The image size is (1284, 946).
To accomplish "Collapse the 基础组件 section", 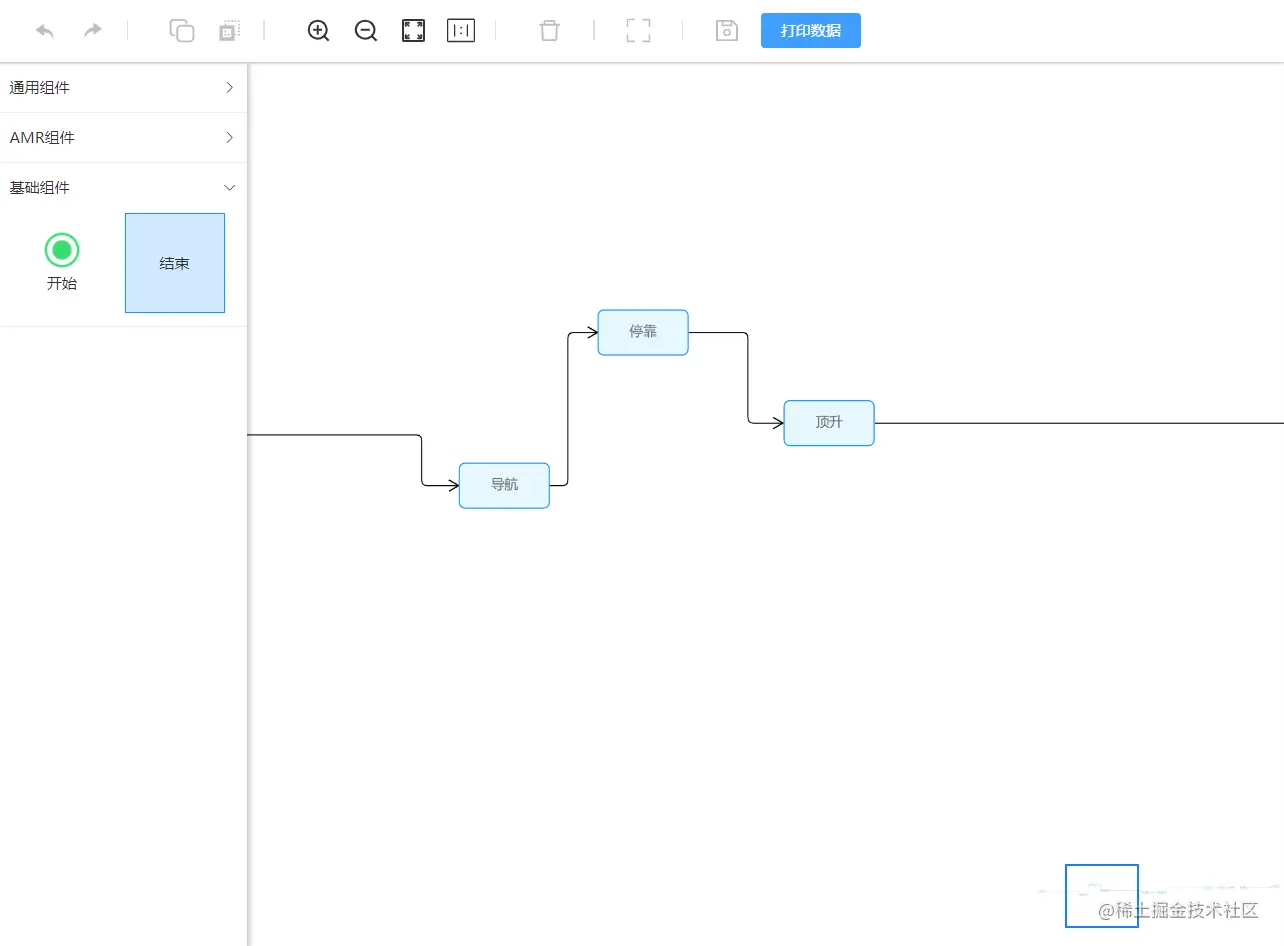I will point(123,188).
